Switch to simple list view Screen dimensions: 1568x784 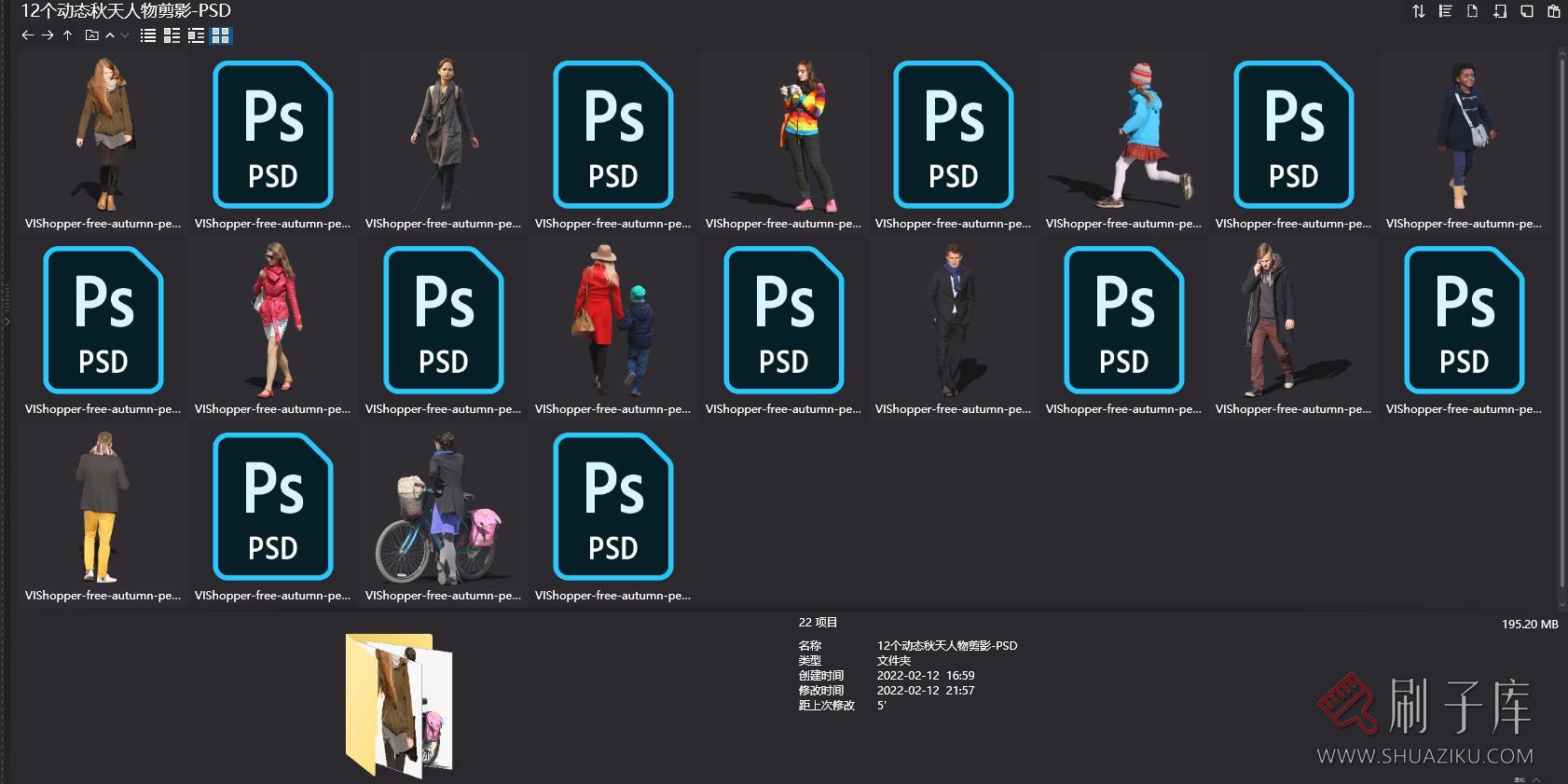[148, 35]
